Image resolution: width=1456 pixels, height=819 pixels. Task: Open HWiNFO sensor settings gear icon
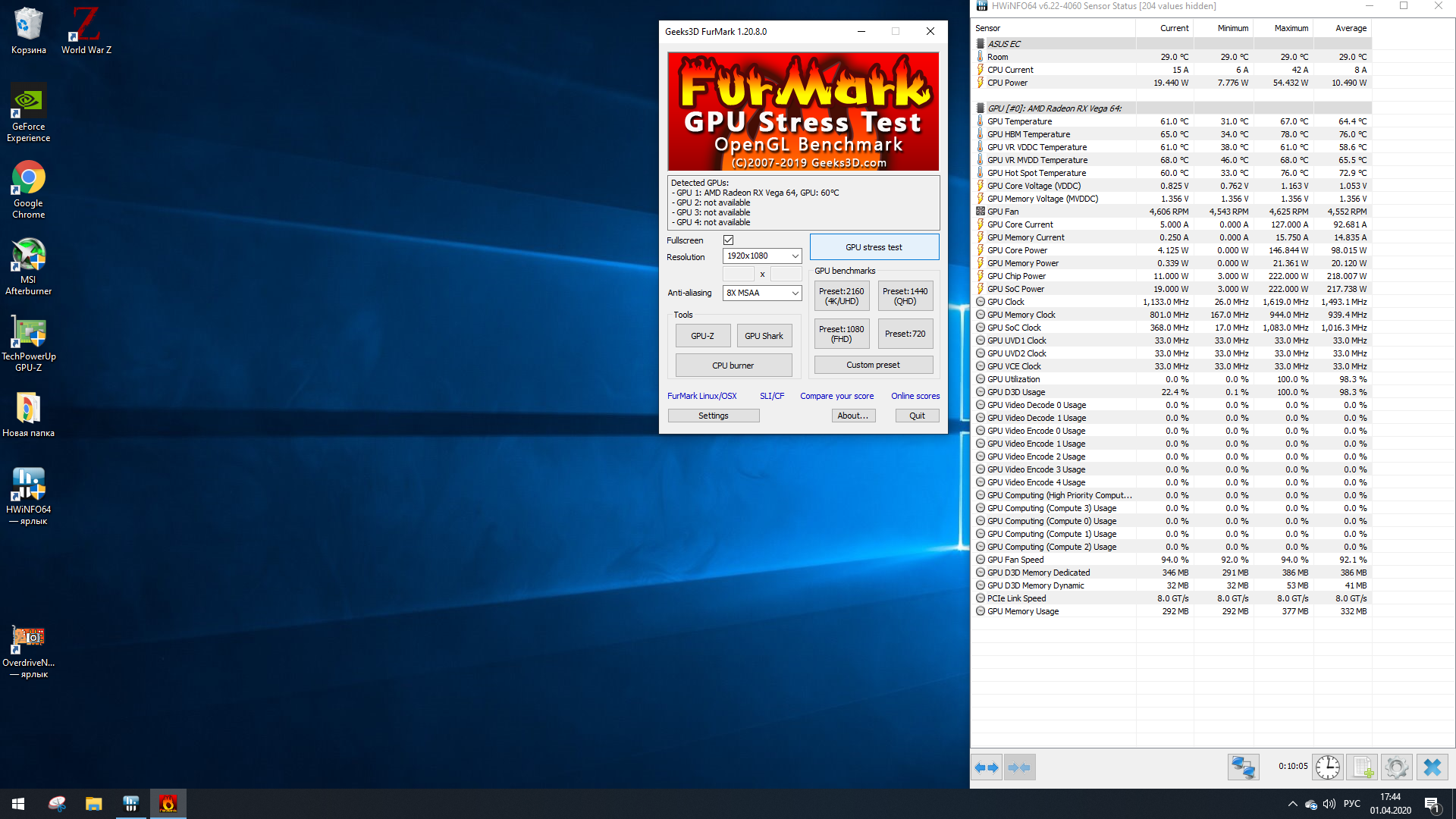pyautogui.click(x=1396, y=767)
